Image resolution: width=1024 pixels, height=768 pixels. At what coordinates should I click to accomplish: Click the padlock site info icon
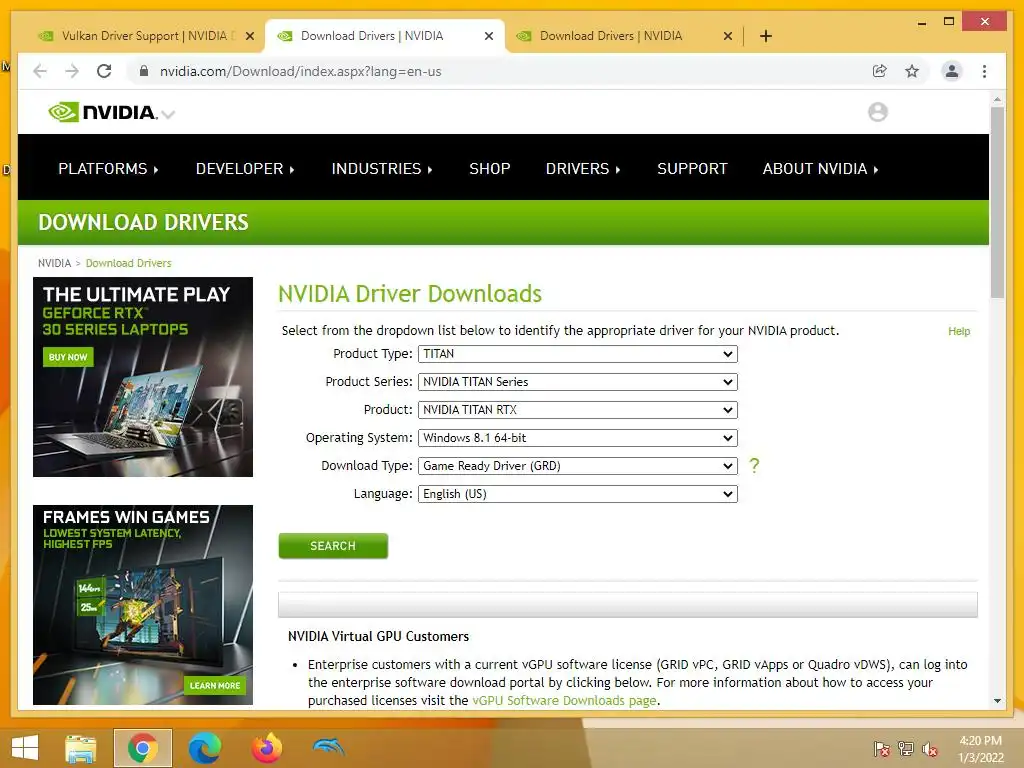tap(144, 71)
